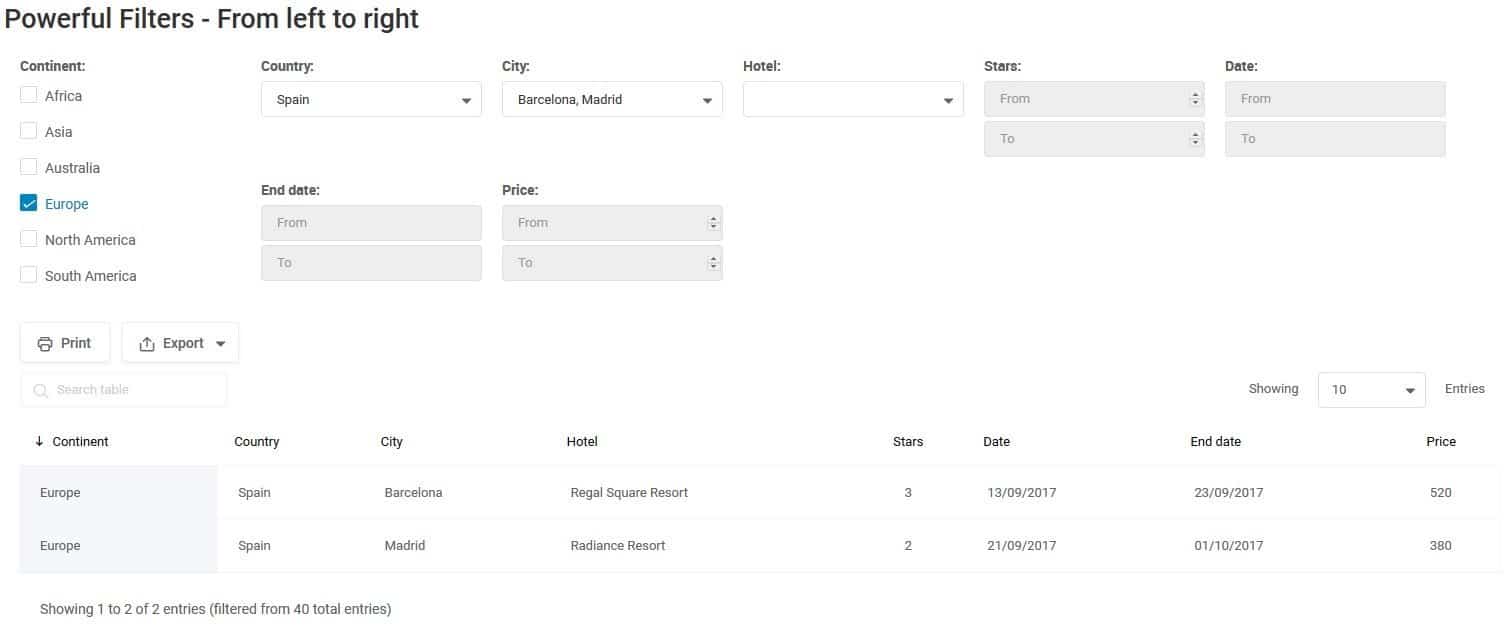1510x625 pixels.
Task: Sort table by Date column header
Action: [997, 442]
